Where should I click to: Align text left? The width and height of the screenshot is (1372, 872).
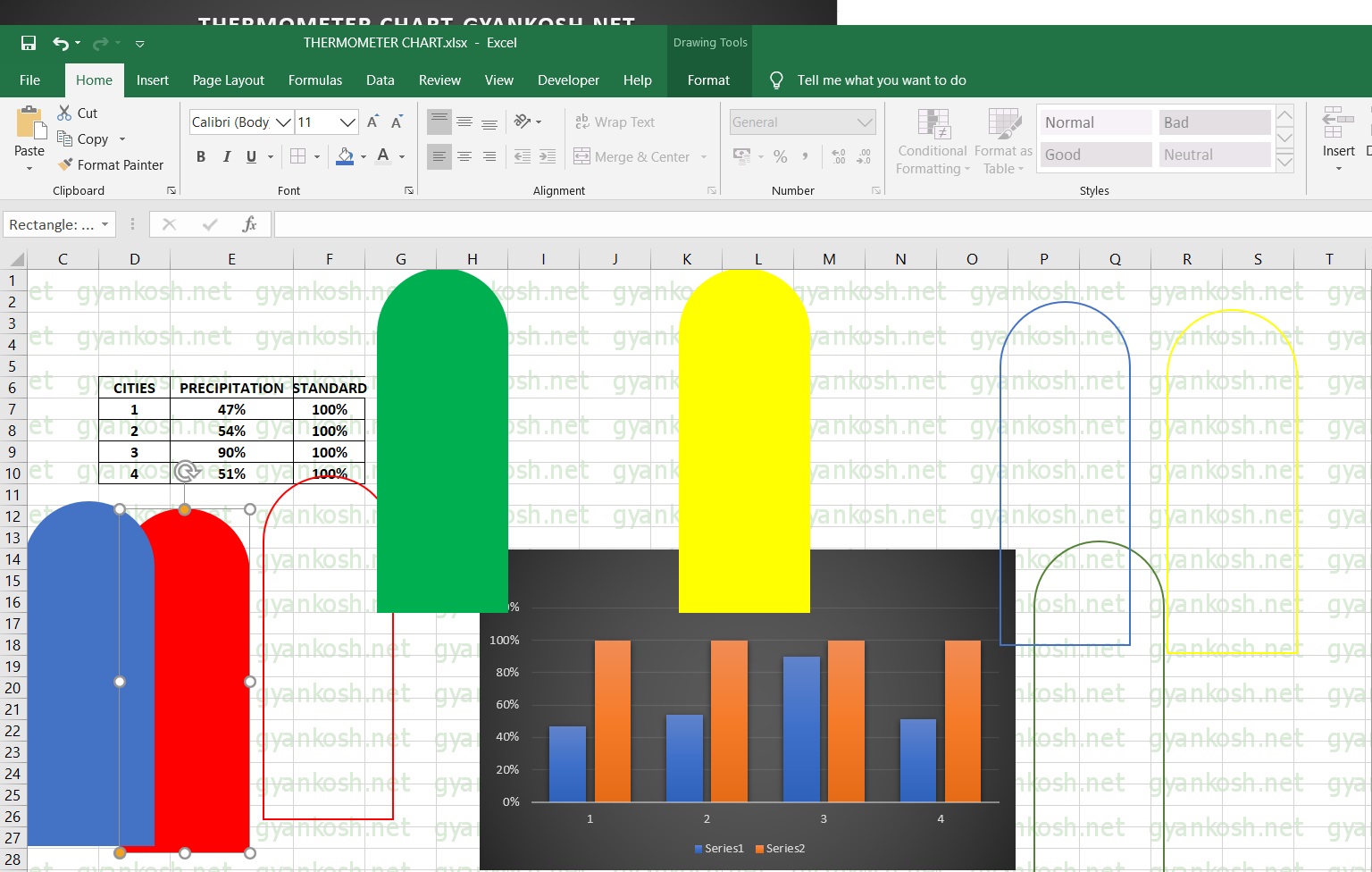point(439,156)
